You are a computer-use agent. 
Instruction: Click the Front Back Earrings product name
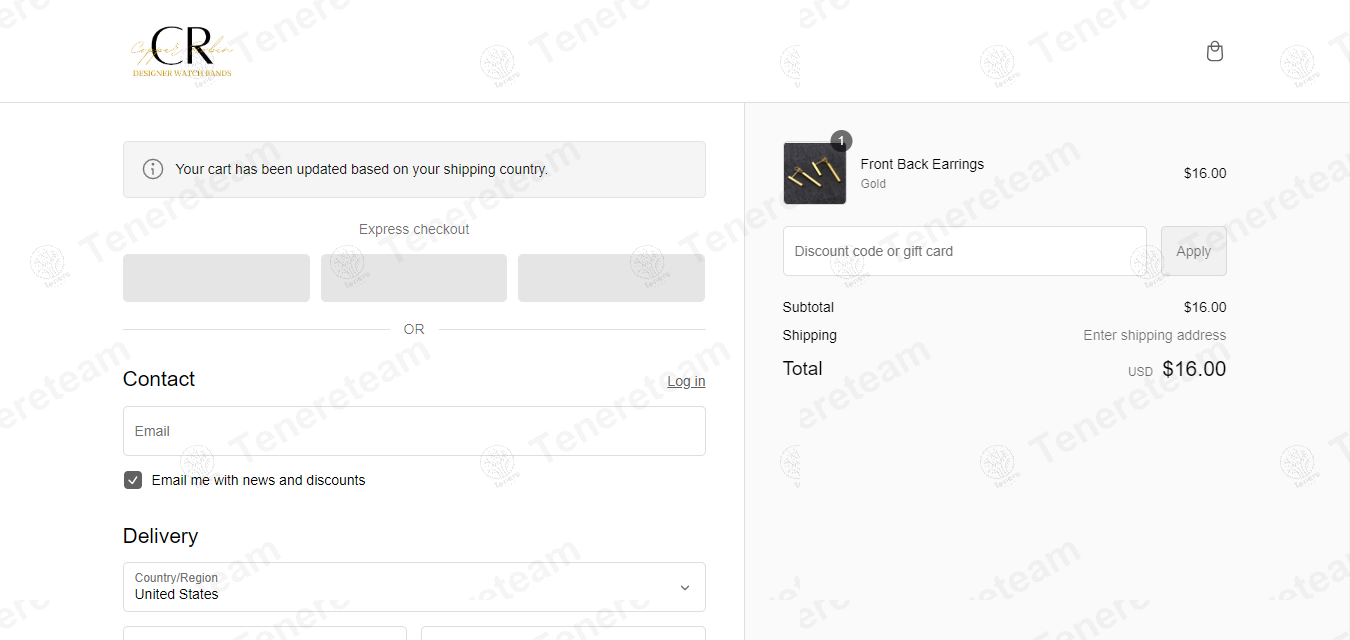tap(922, 164)
